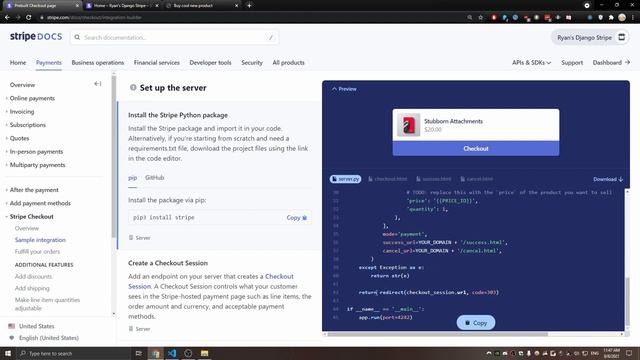640x360 pixels.
Task: Expand After the payment section
Action: click(34, 190)
